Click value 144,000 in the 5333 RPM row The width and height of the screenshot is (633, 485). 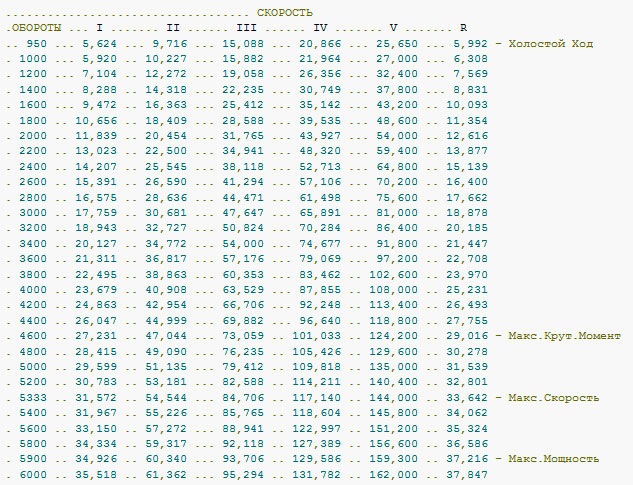(x=394, y=398)
